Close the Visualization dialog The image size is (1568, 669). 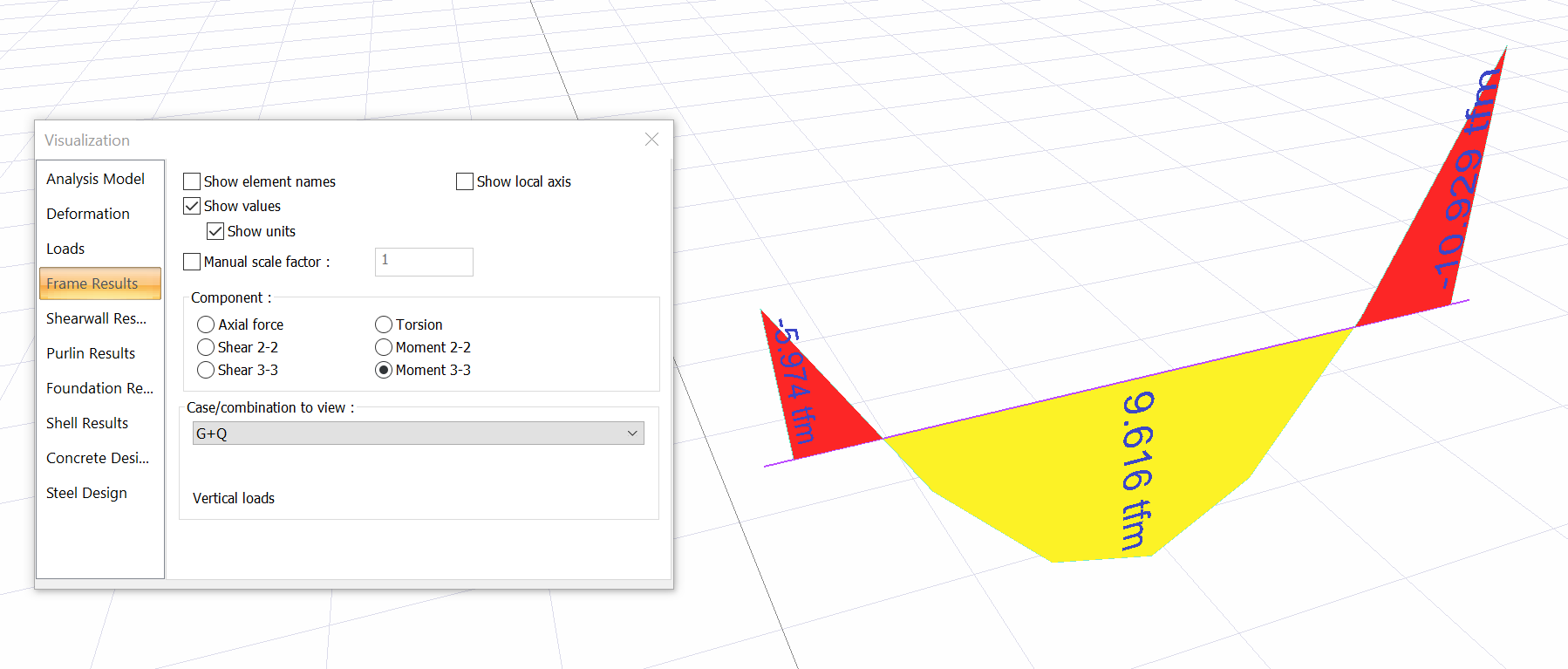pos(651,140)
